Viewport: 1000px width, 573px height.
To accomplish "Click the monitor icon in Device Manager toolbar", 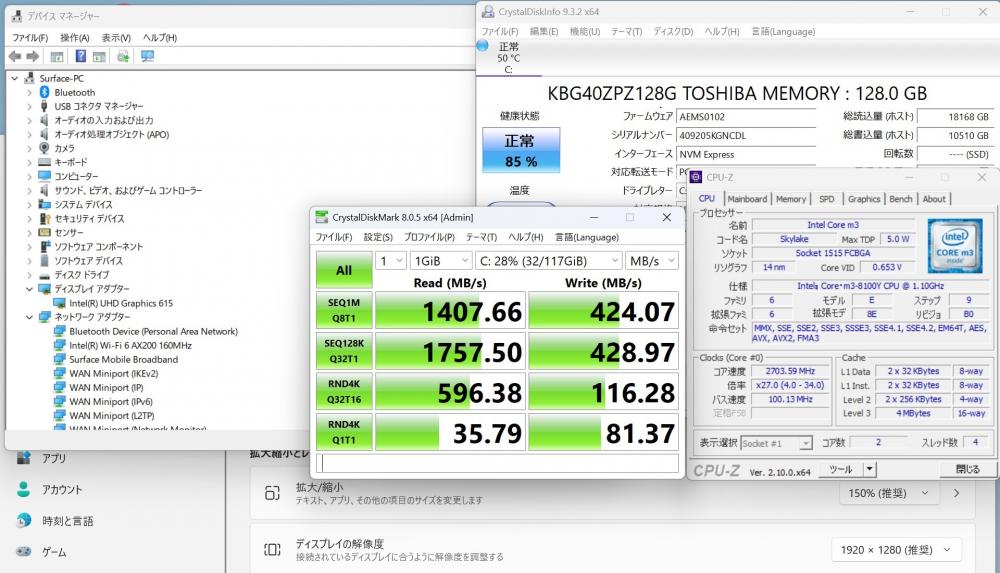I will pyautogui.click(x=147, y=56).
